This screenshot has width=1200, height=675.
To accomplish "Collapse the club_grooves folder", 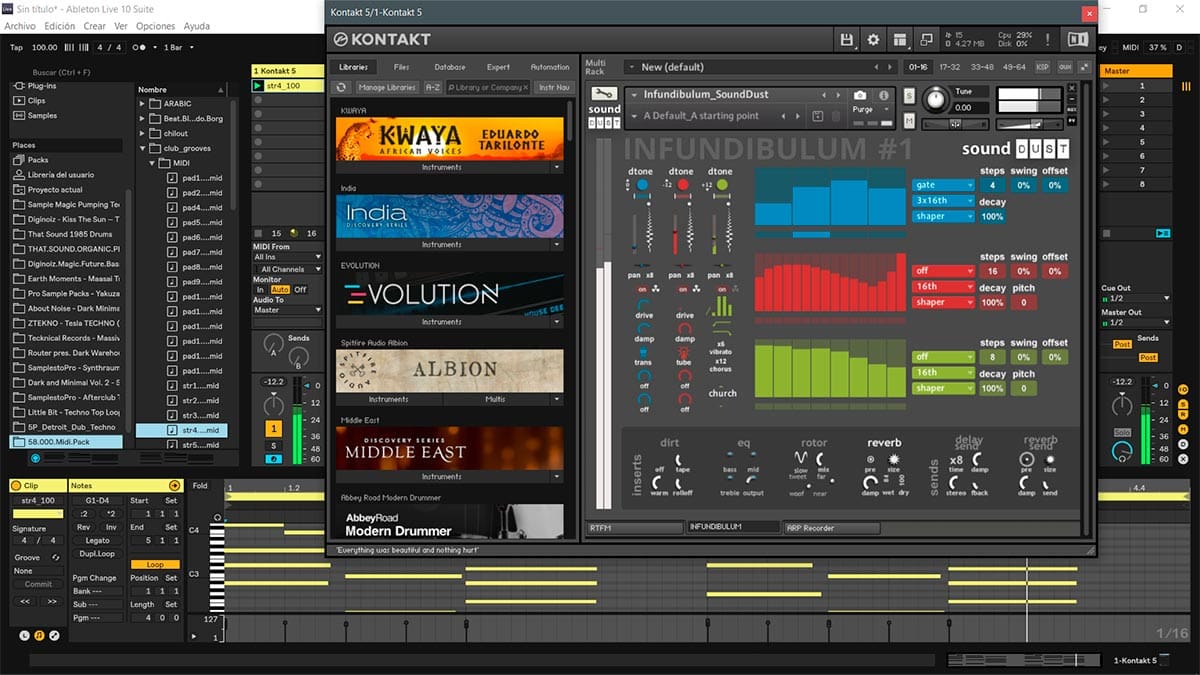I will point(142,148).
